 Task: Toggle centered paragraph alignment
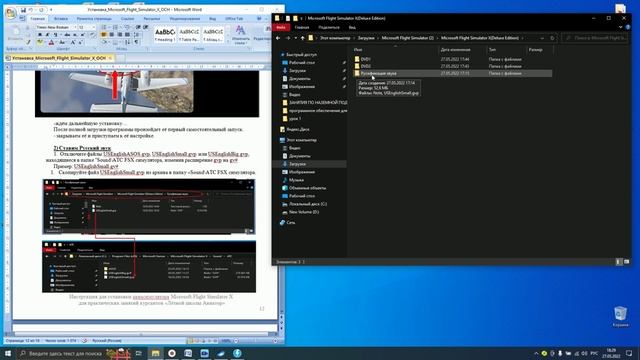pos(111,35)
